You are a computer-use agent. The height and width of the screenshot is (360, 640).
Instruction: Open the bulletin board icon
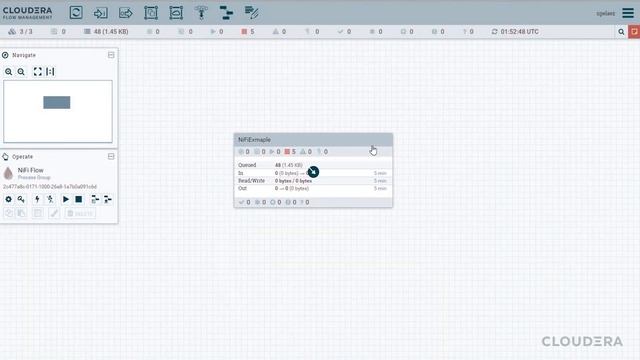click(x=634, y=32)
